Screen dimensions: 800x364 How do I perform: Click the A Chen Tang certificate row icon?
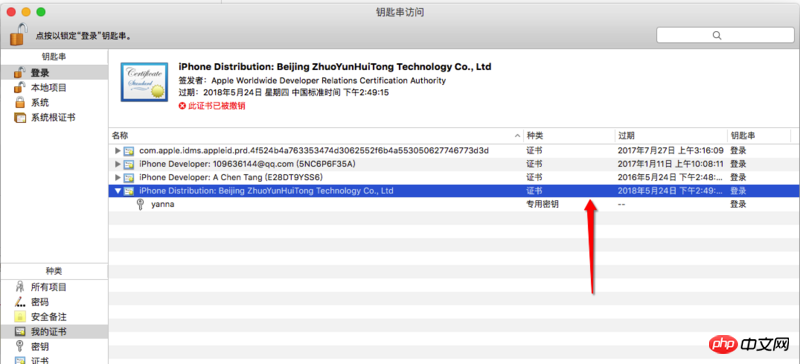pyautogui.click(x=130, y=177)
